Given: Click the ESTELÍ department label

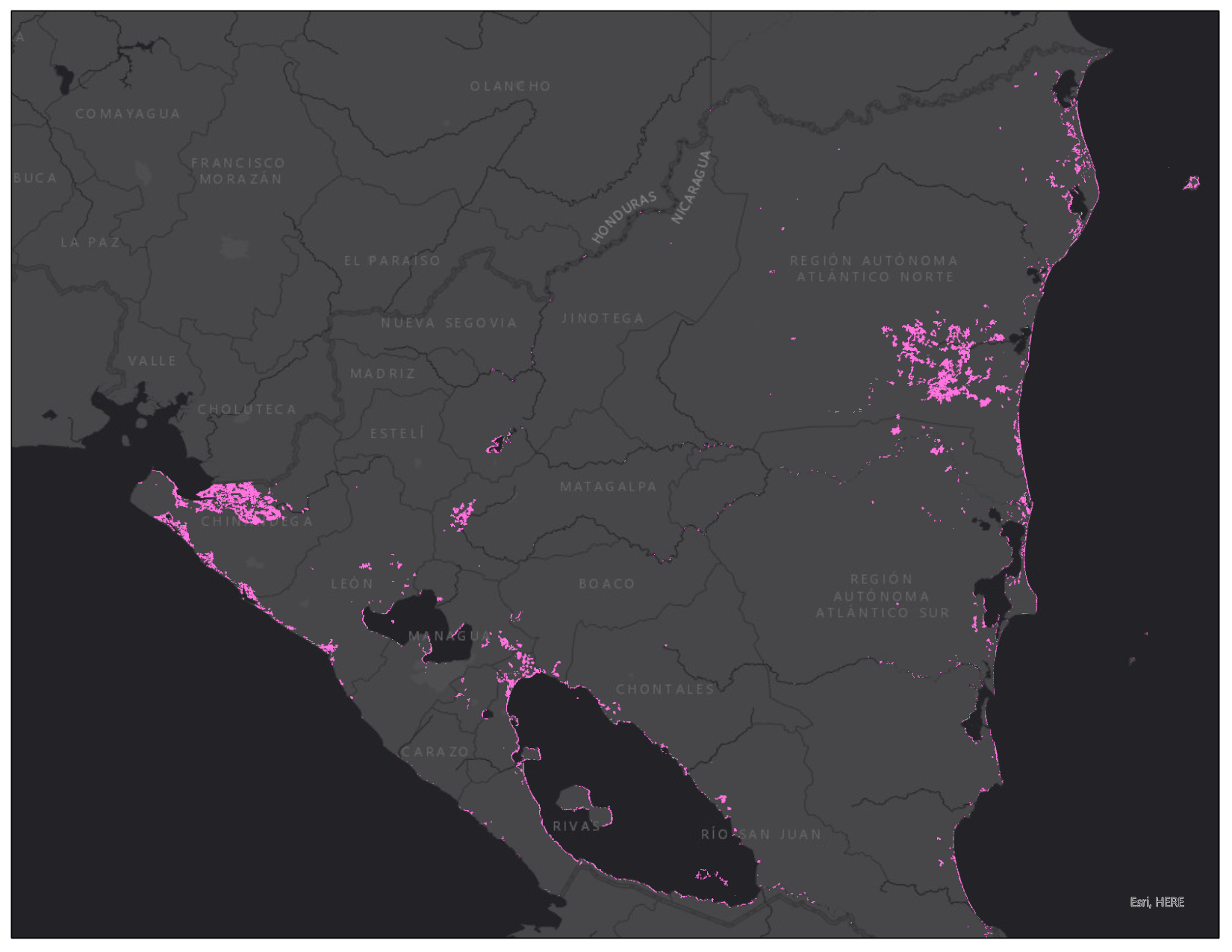Looking at the screenshot, I should click(397, 434).
